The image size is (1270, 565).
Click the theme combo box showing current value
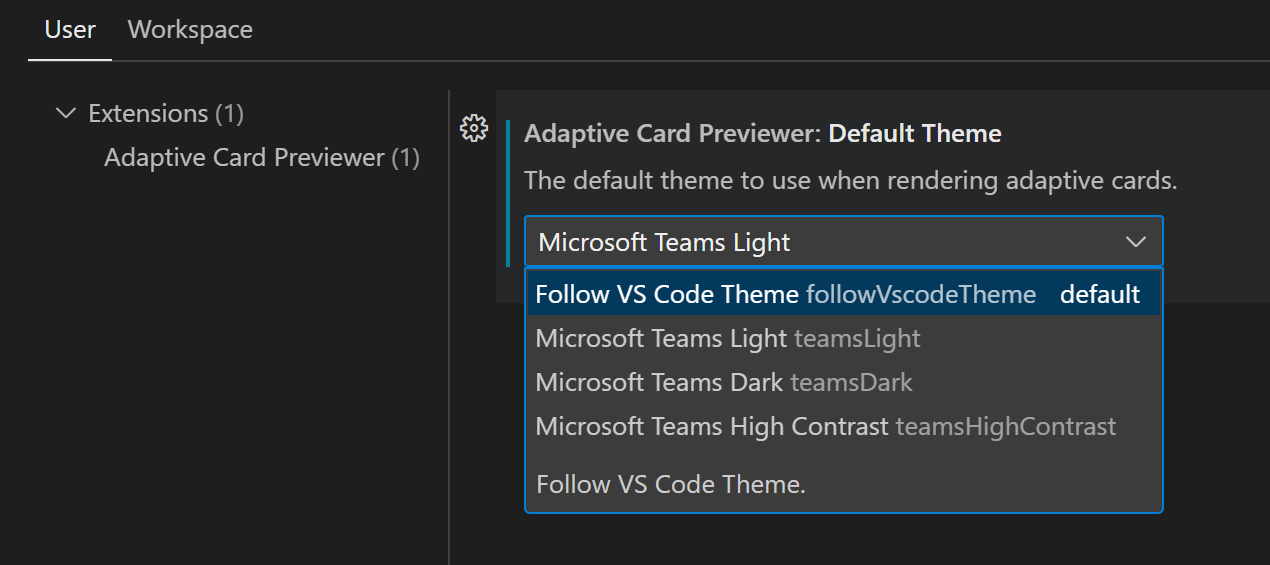point(820,242)
